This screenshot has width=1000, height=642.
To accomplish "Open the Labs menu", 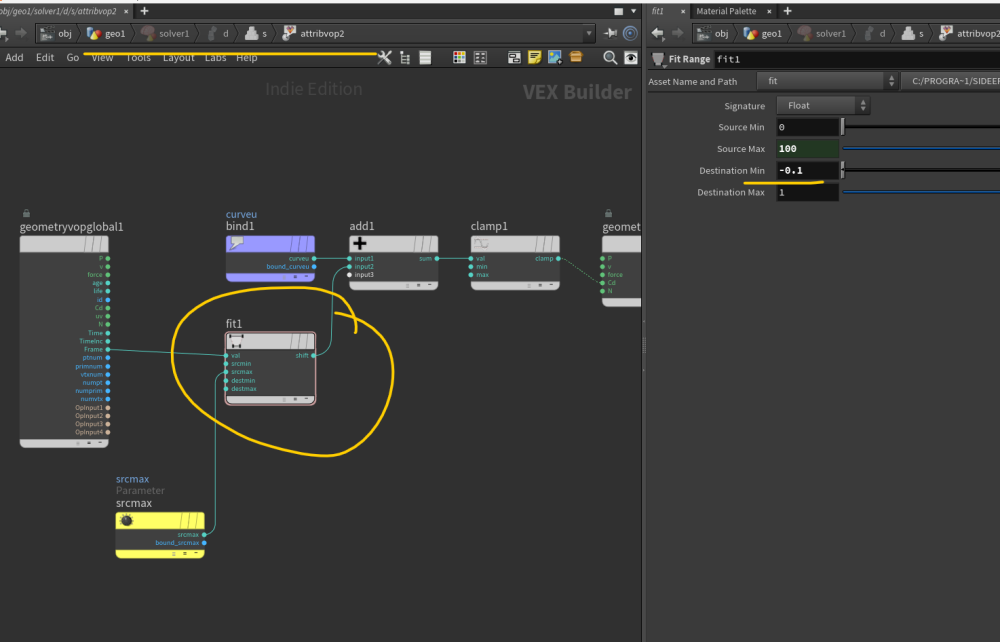I will pos(216,57).
